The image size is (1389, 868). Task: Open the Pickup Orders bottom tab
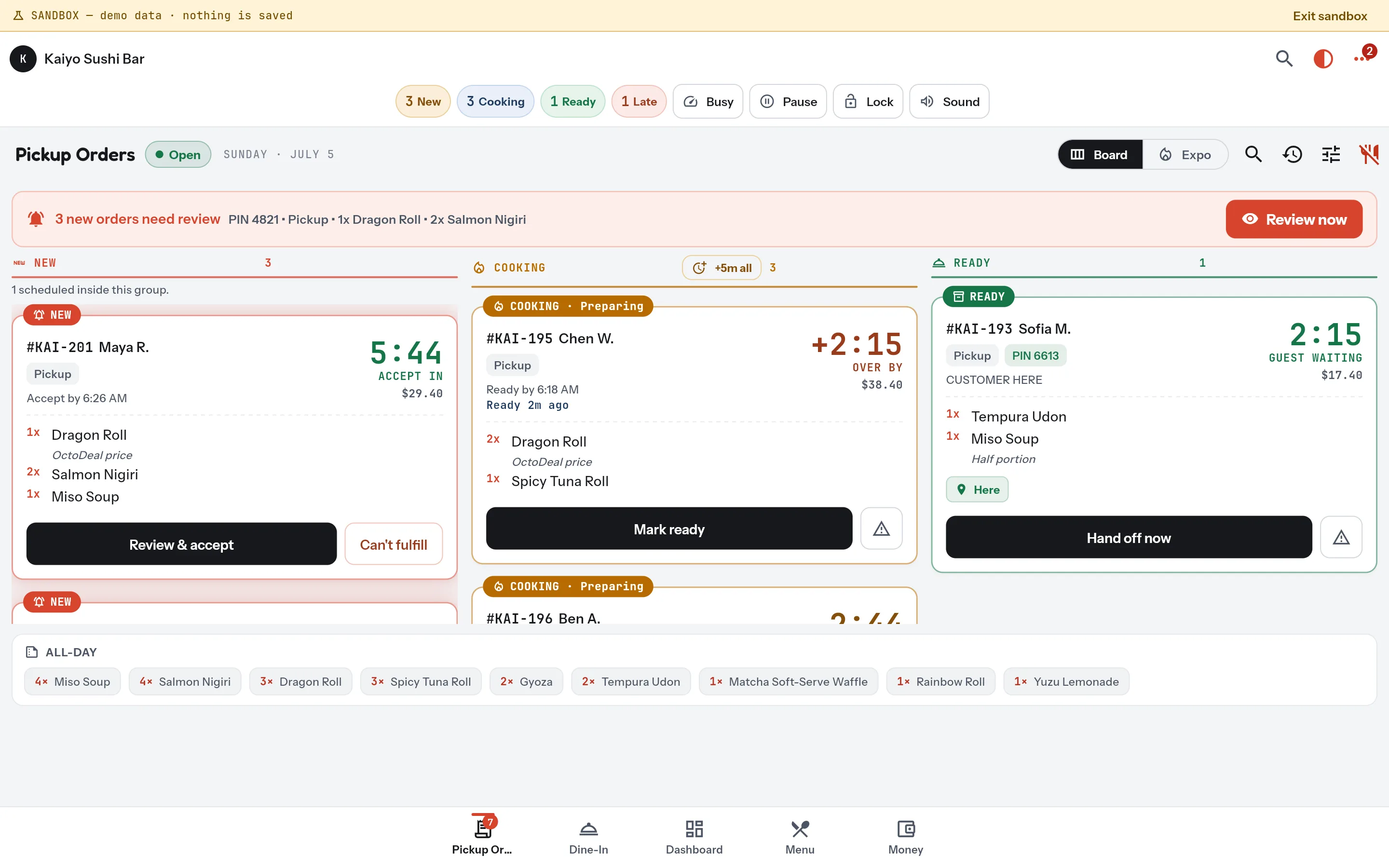(x=482, y=836)
